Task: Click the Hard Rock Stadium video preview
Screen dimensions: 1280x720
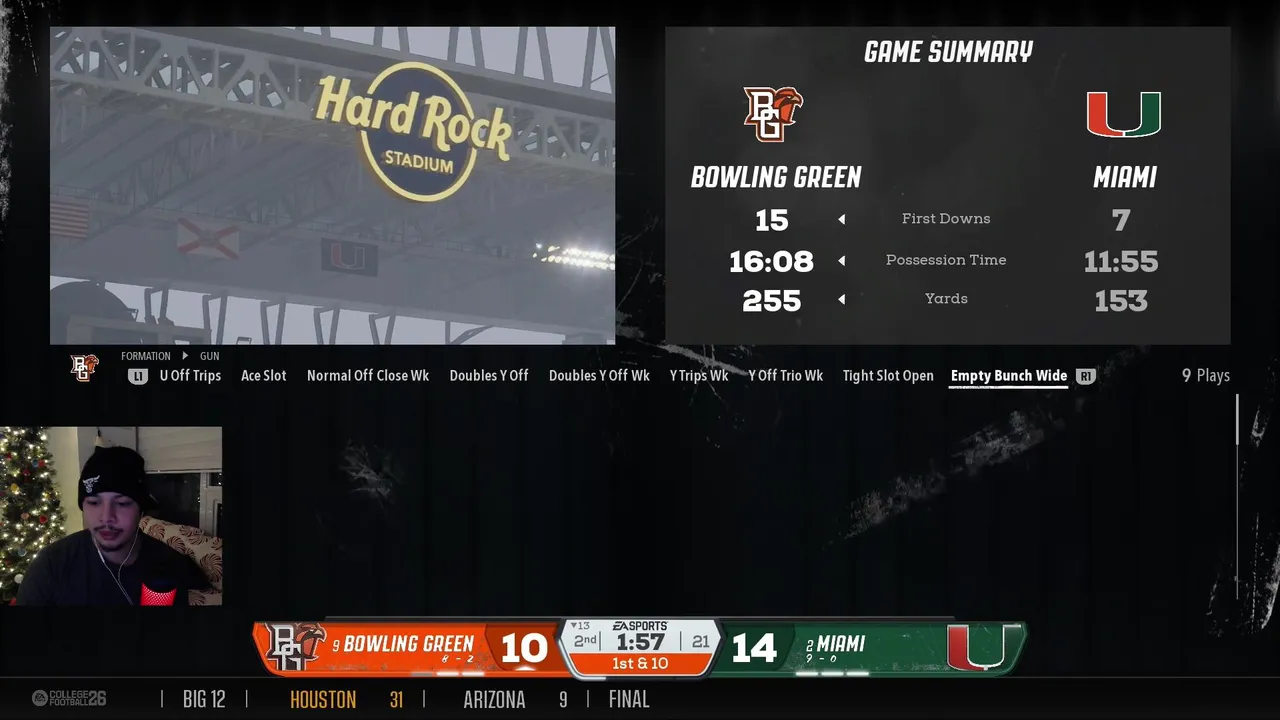Action: tap(333, 186)
